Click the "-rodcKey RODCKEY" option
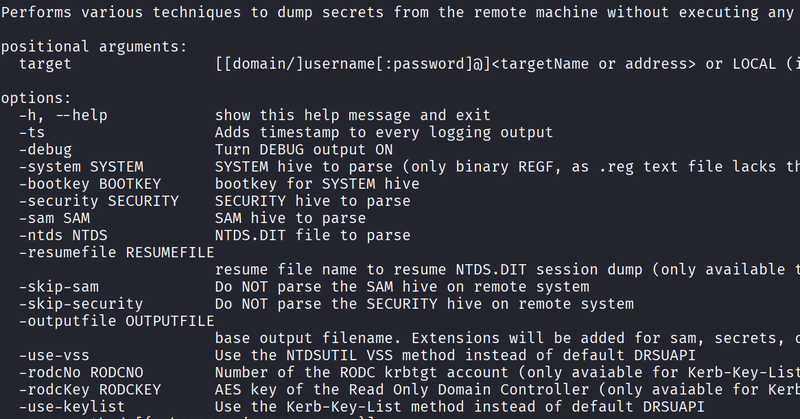The width and height of the screenshot is (800, 419). tap(90, 389)
